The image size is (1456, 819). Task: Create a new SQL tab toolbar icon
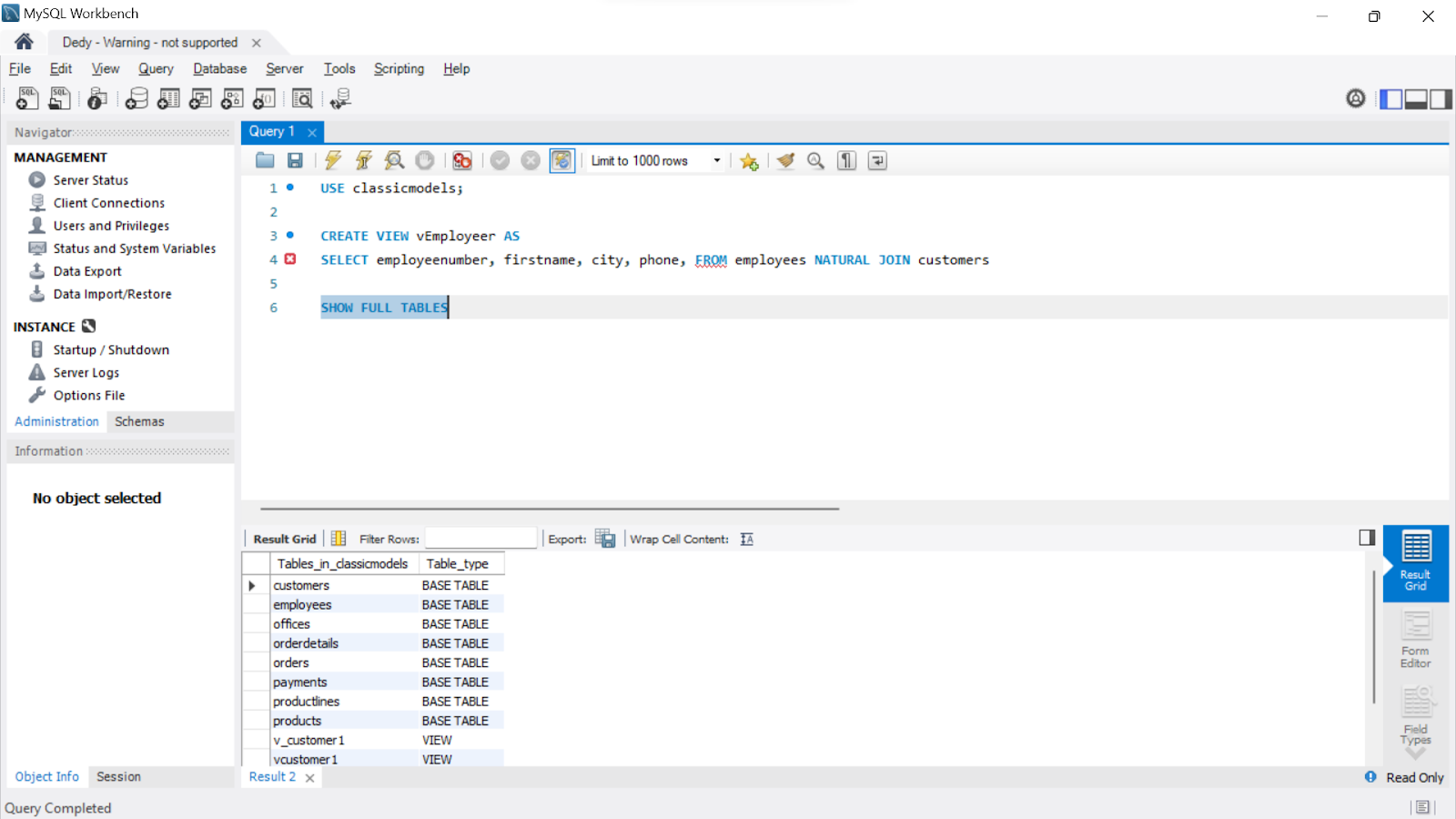pos(27,98)
